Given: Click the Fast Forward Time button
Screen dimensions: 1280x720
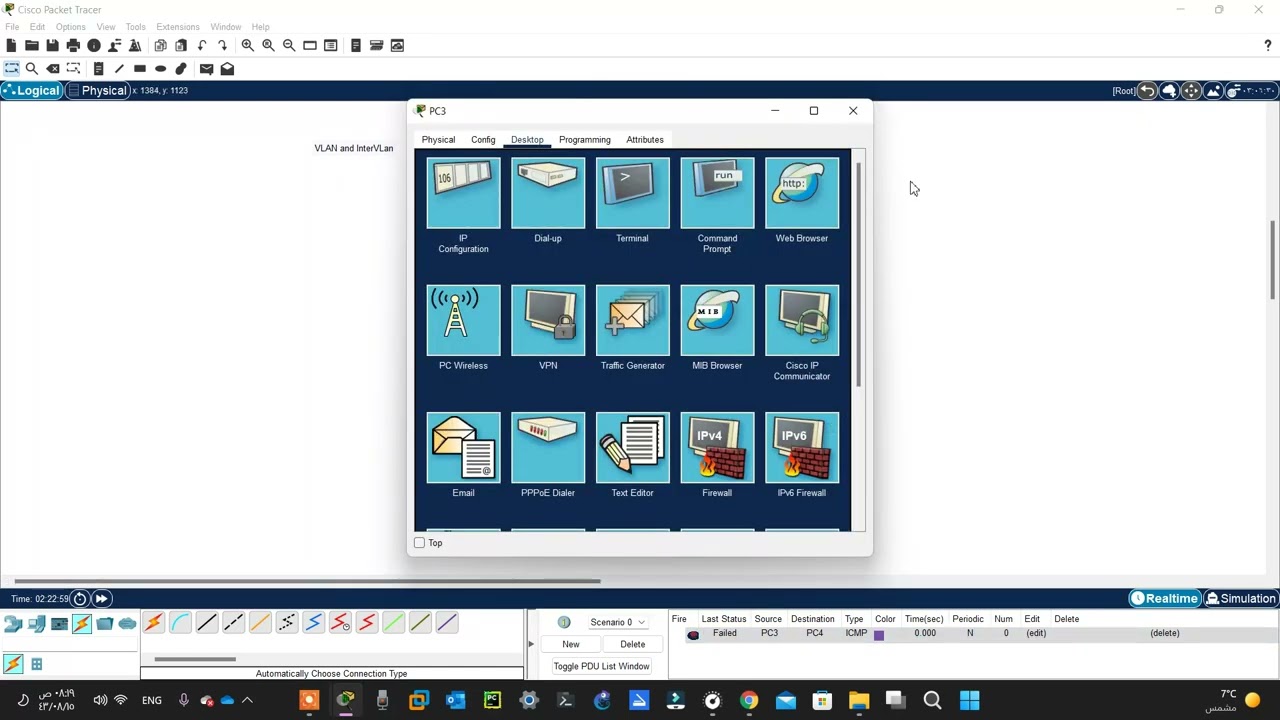Looking at the screenshot, I should tap(101, 598).
